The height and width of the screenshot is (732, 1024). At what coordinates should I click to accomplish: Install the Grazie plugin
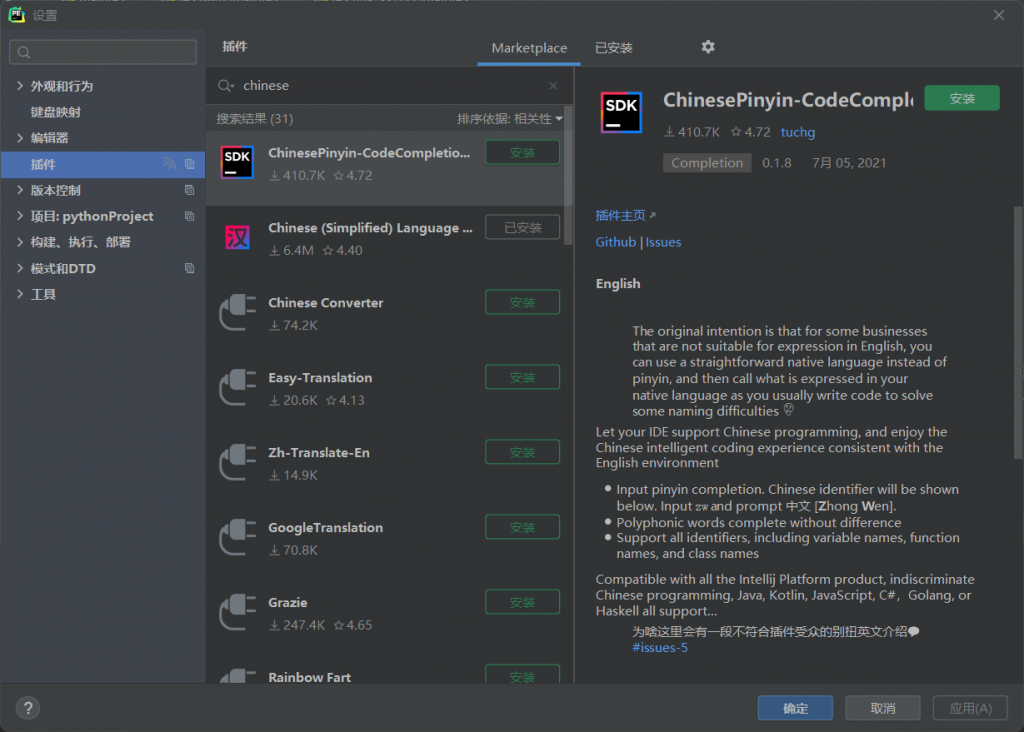(522, 602)
